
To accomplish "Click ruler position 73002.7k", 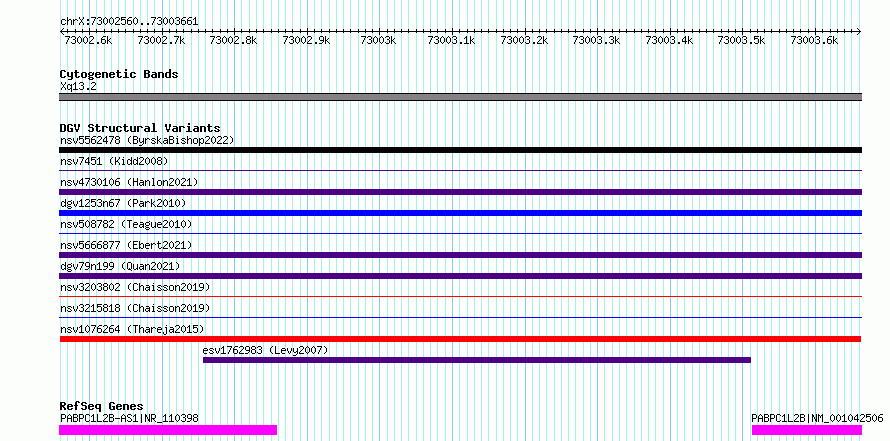I will pyautogui.click(x=161, y=40).
